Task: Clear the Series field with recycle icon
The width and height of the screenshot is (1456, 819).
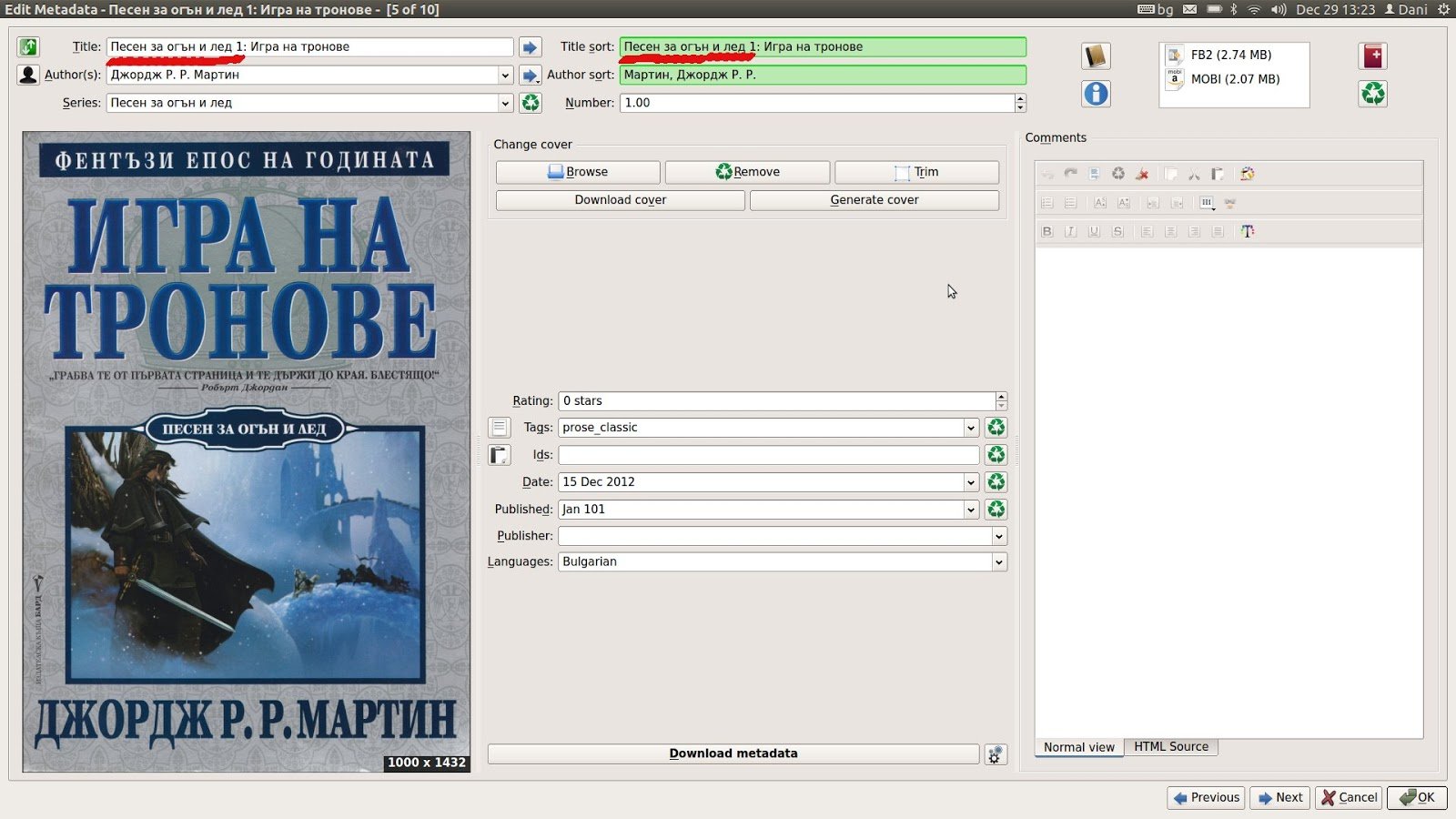Action: (530, 103)
